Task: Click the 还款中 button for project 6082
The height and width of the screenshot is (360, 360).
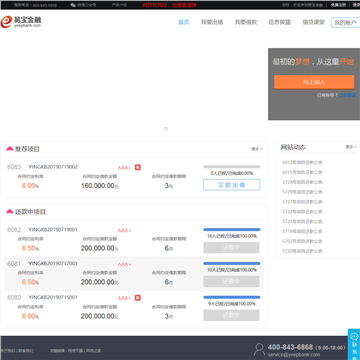Action: [231, 248]
